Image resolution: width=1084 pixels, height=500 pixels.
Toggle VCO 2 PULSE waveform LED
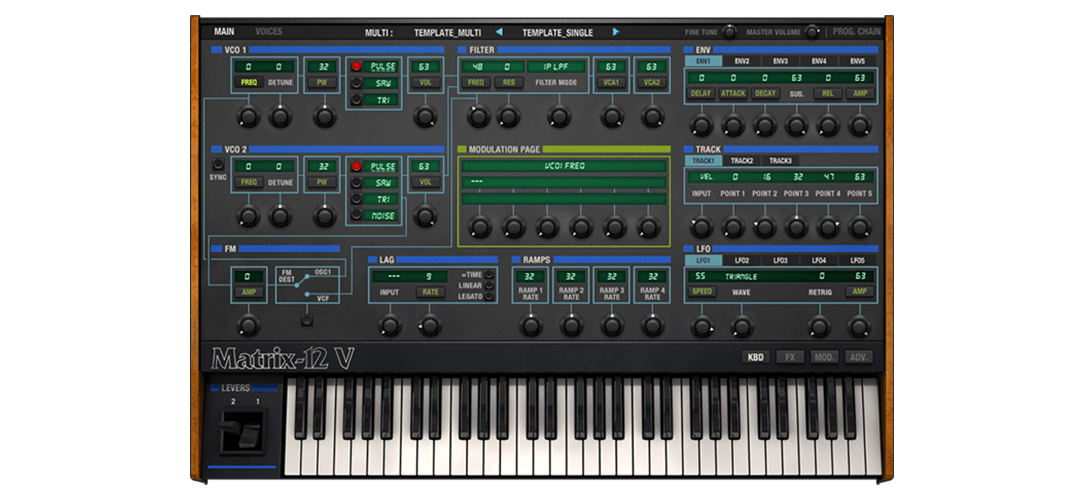(357, 167)
